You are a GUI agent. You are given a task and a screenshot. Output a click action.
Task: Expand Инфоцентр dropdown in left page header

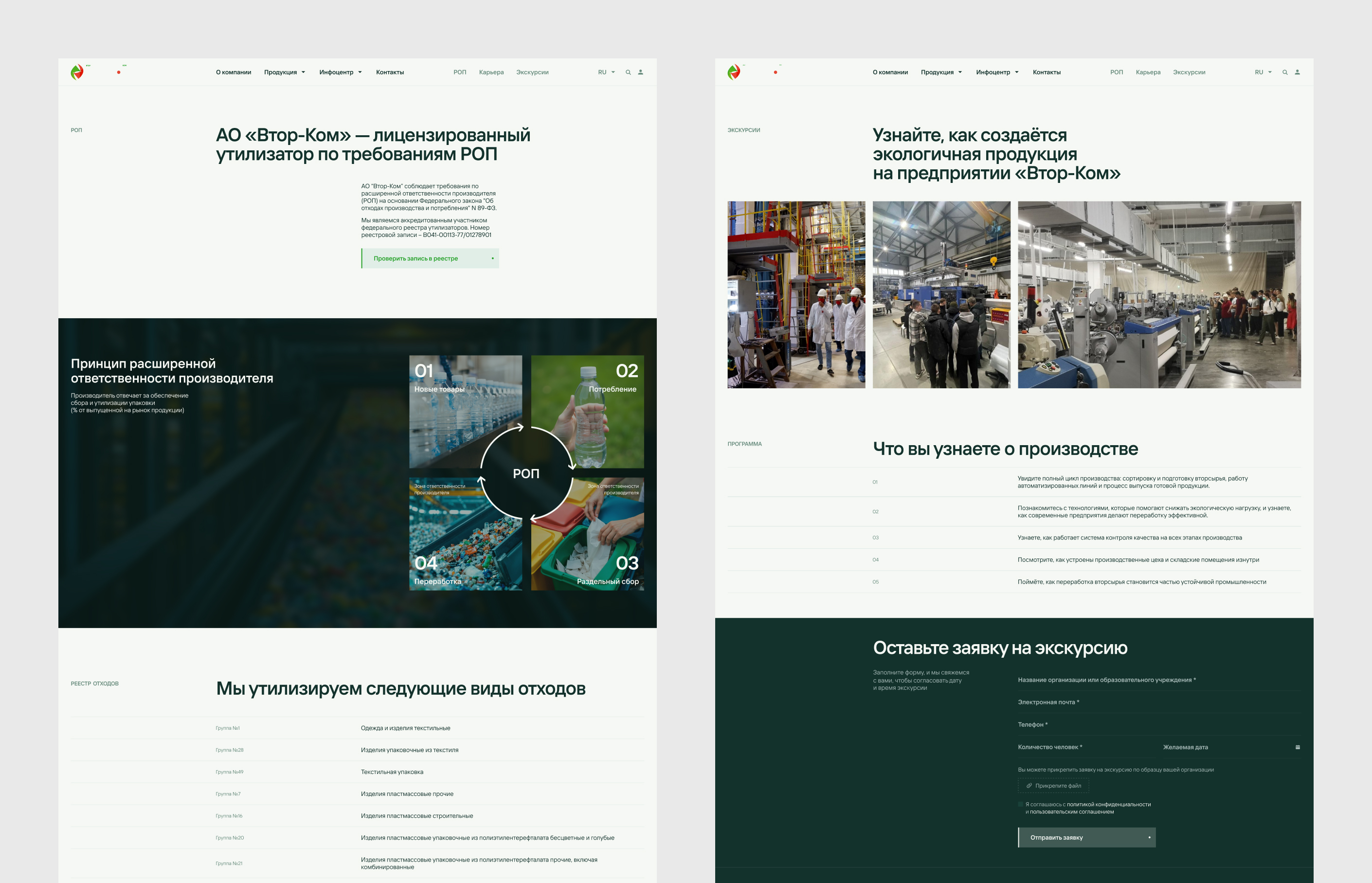click(x=341, y=72)
